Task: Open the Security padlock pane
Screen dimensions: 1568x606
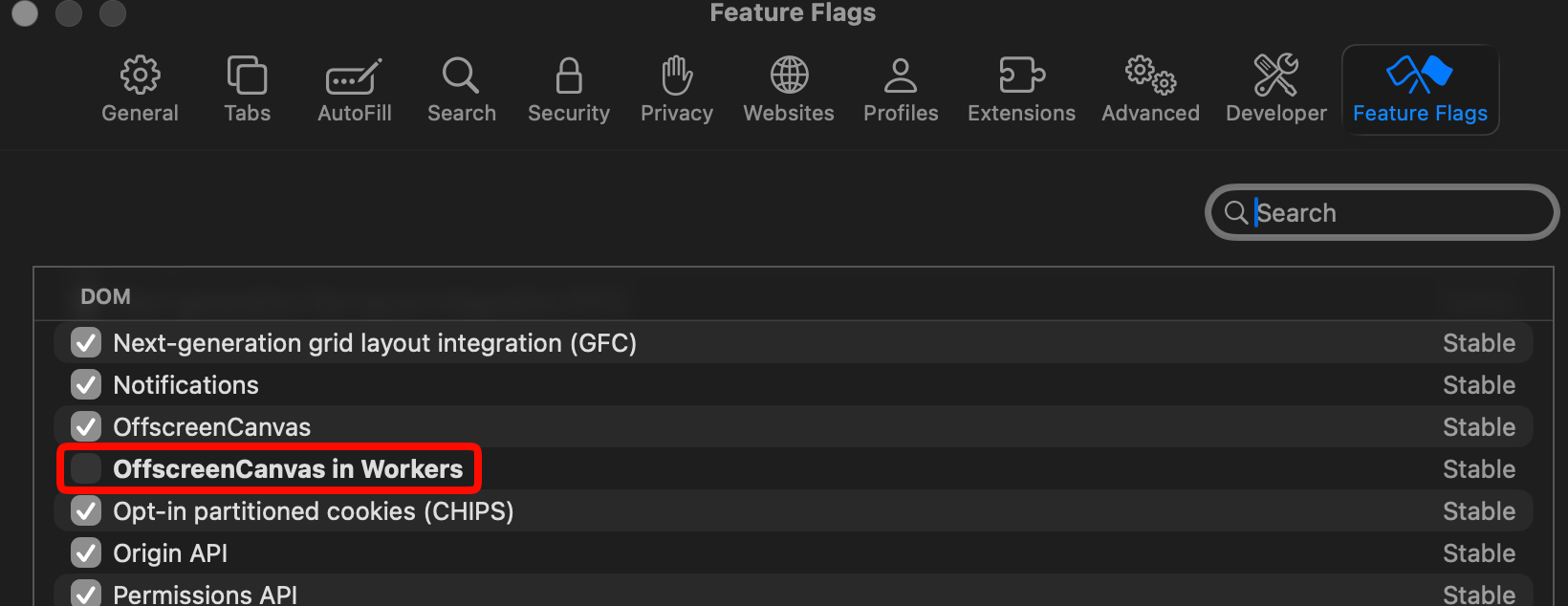Action: [x=569, y=76]
